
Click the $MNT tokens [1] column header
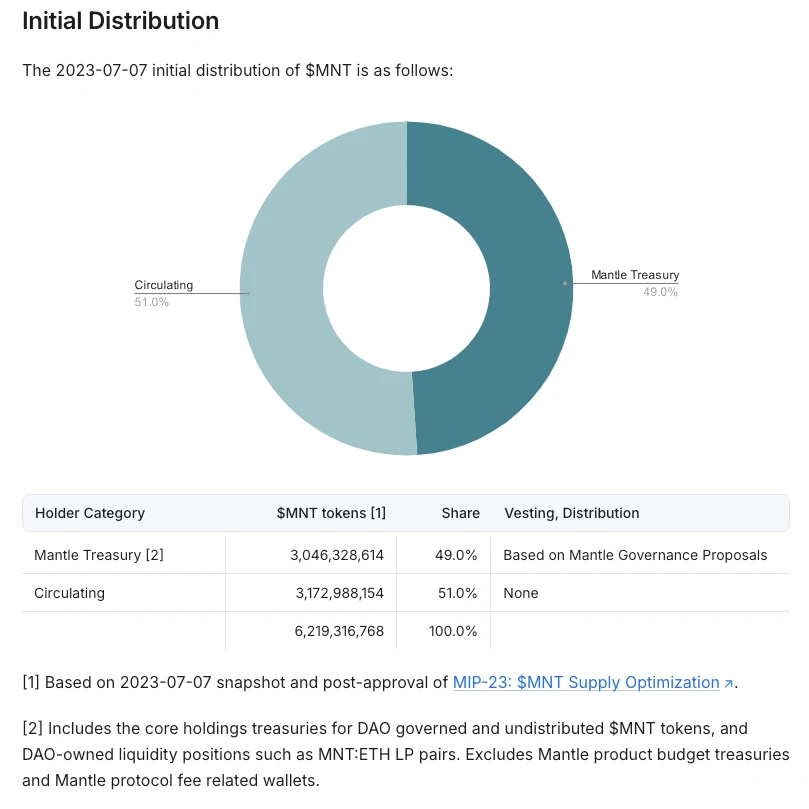[331, 513]
